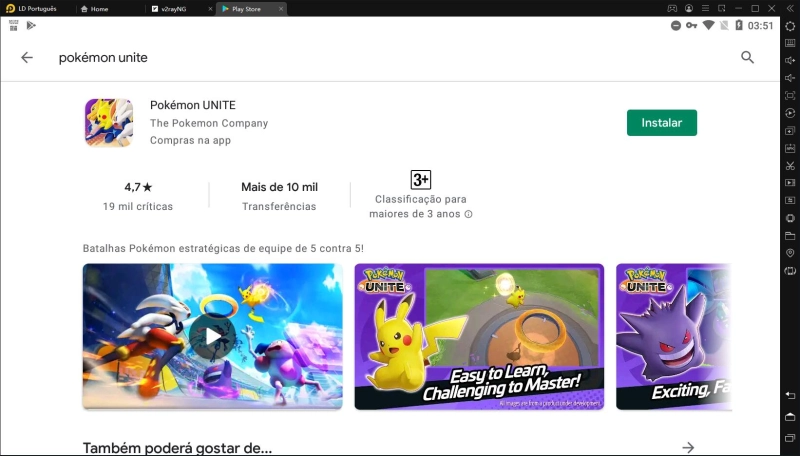Image resolution: width=800 pixels, height=456 pixels.
Task: Open keyboard mapping tool in sidebar
Action: point(790,43)
